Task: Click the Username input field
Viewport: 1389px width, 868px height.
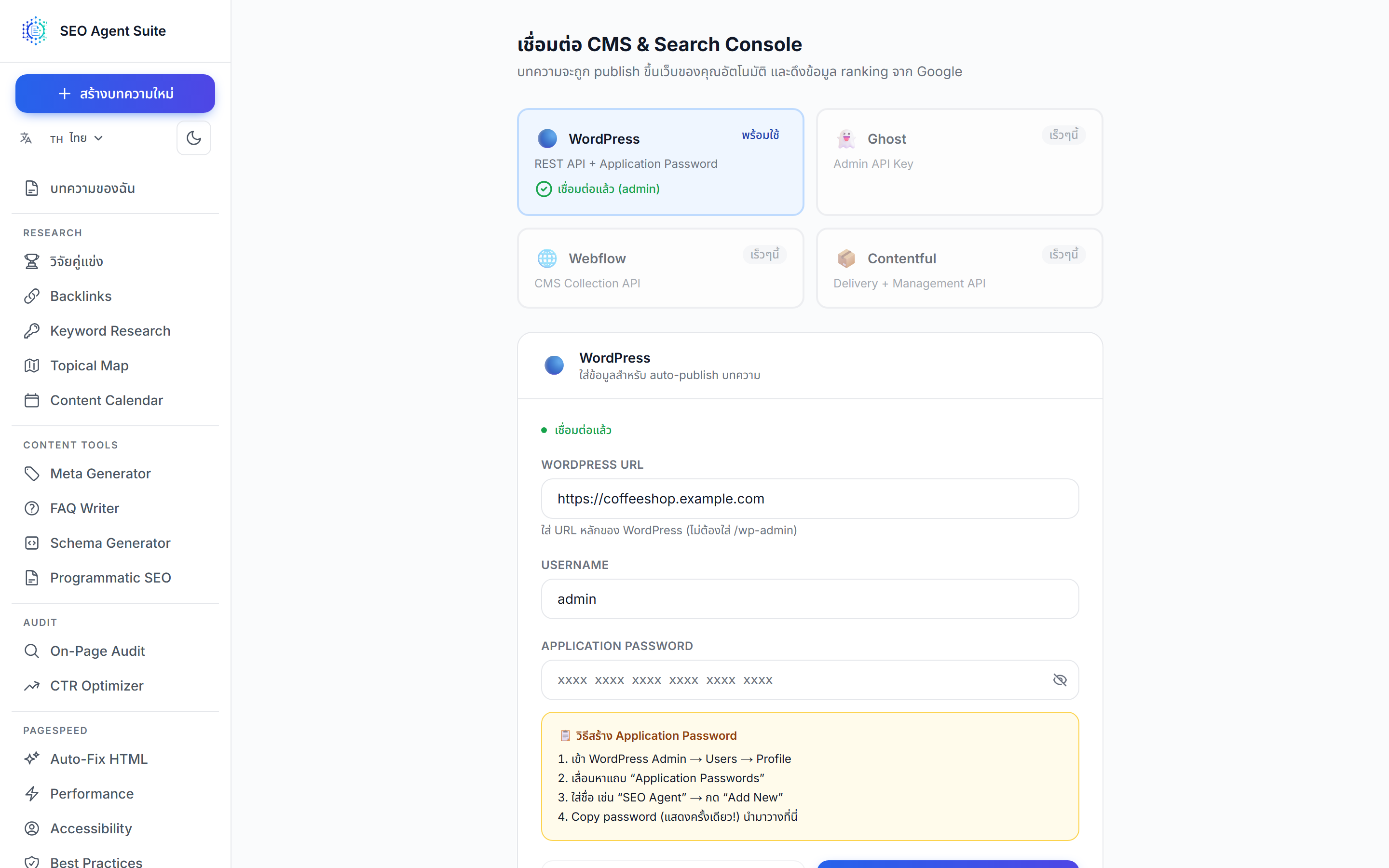Action: point(810,599)
